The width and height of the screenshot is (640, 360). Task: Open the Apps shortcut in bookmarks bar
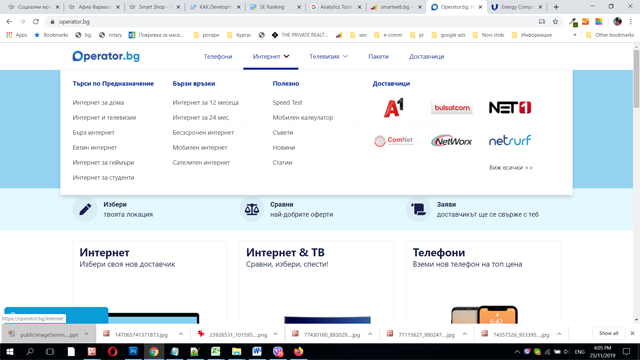16,35
